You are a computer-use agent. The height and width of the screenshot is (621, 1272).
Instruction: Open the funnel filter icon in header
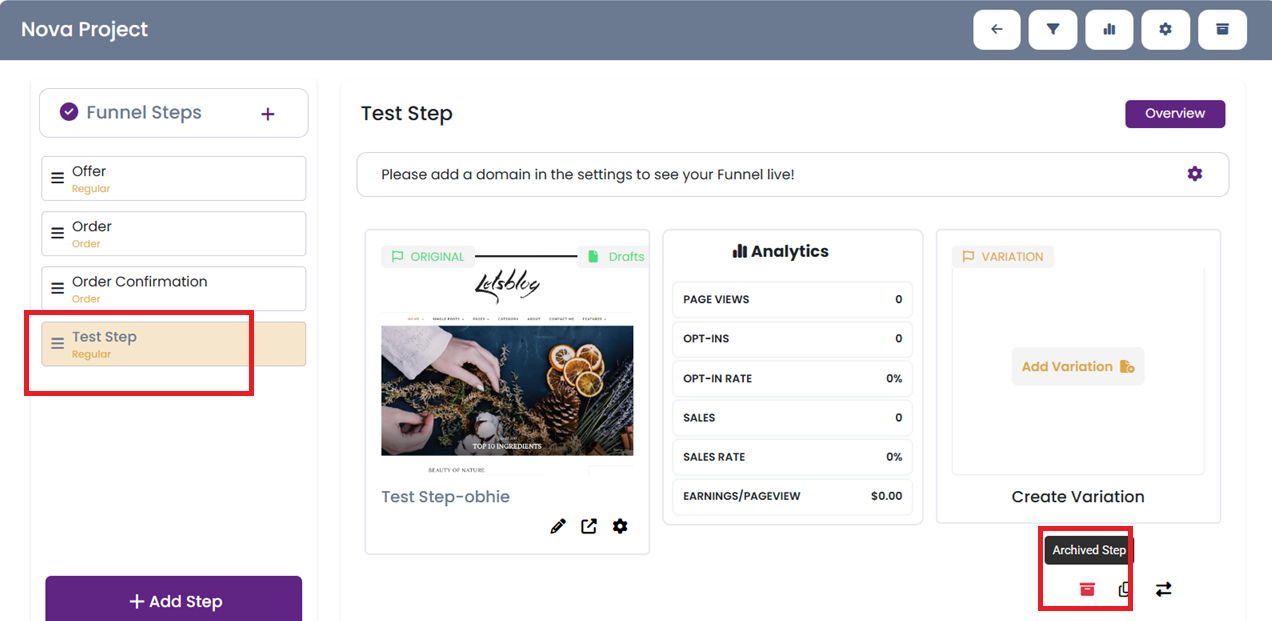[1053, 30]
